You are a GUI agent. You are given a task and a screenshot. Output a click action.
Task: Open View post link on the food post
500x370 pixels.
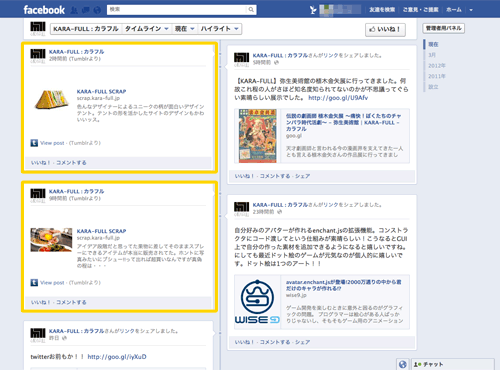52,283
